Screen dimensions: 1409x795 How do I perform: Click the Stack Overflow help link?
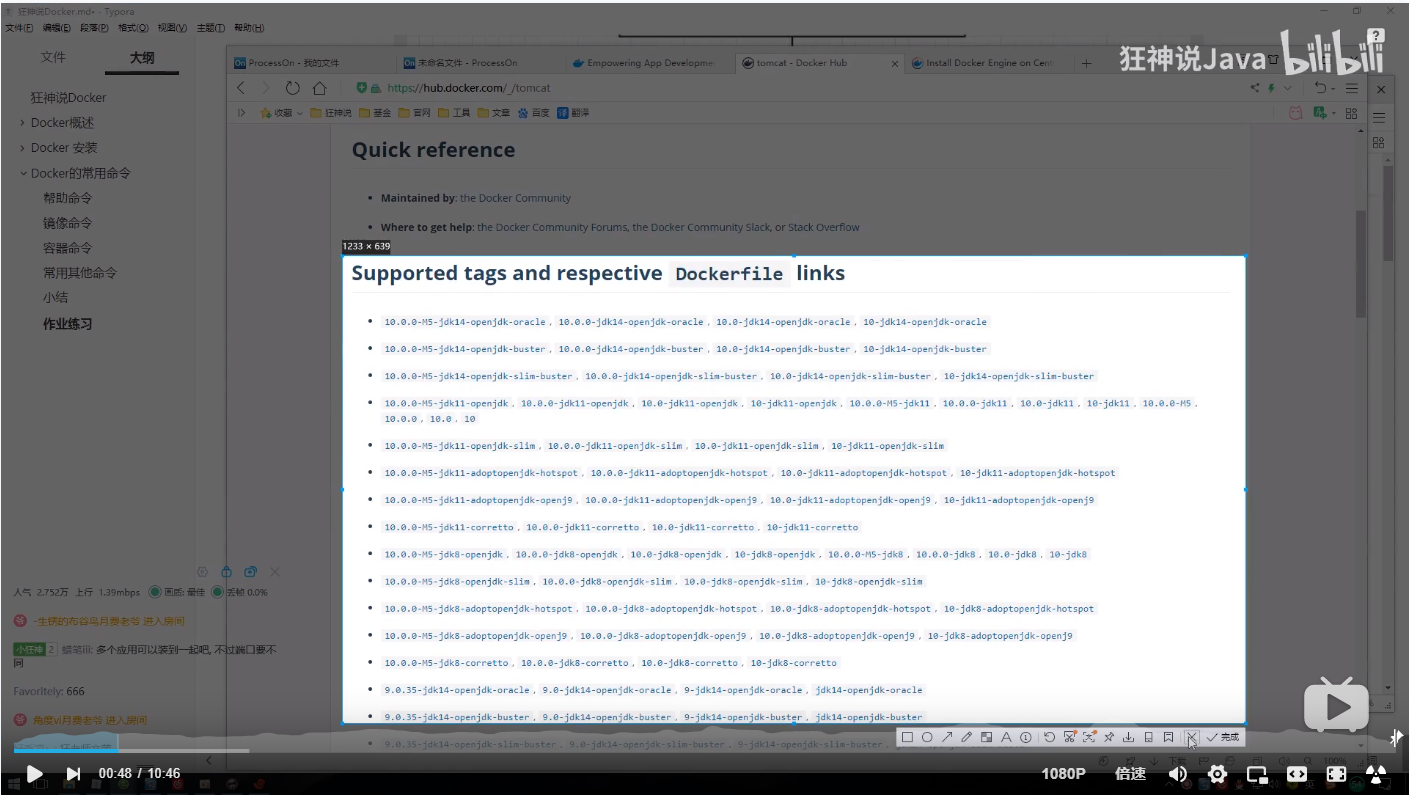click(x=824, y=227)
